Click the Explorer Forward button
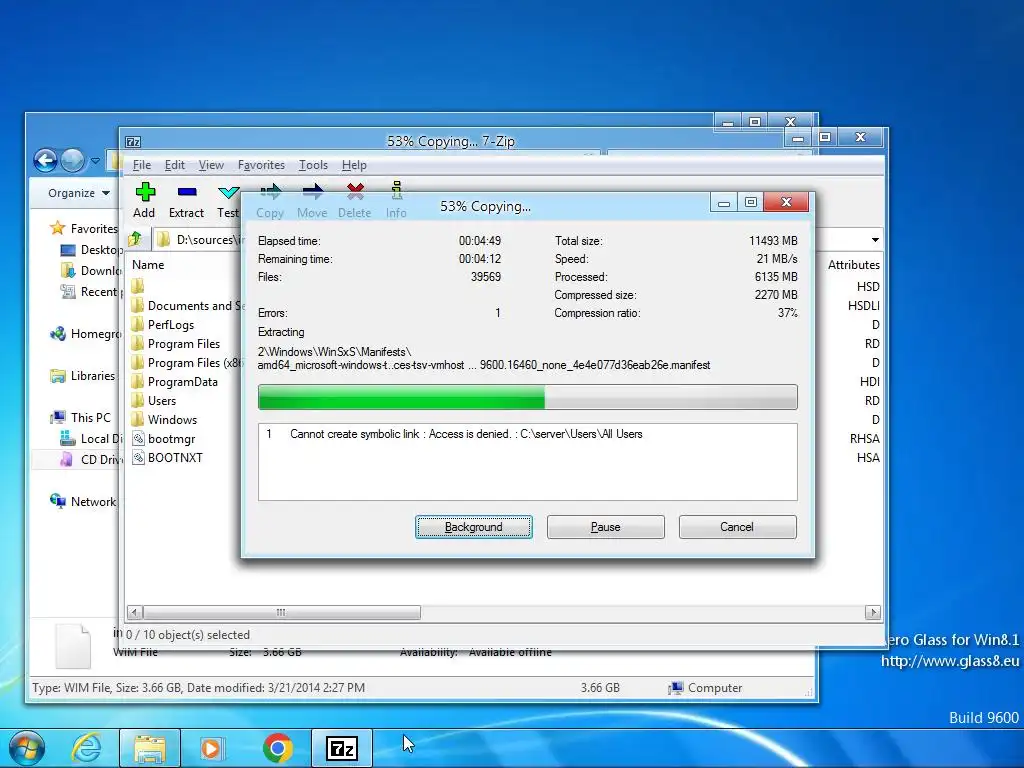This screenshot has width=1024, height=768. 72,161
